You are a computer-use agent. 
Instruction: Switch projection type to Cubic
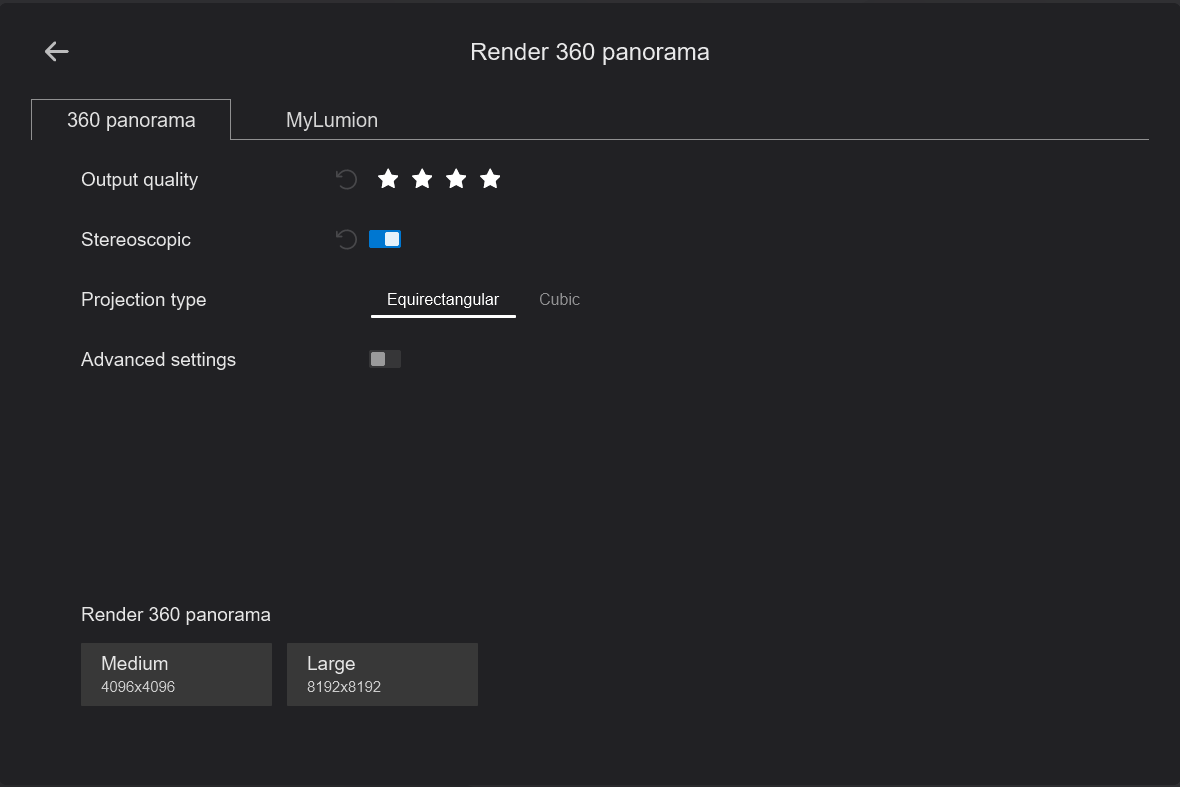pyautogui.click(x=559, y=300)
